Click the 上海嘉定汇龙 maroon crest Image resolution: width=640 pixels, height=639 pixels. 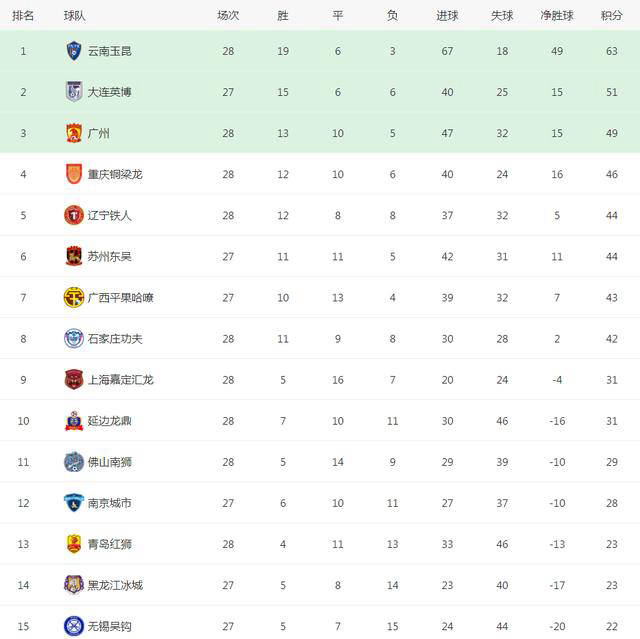(74, 379)
